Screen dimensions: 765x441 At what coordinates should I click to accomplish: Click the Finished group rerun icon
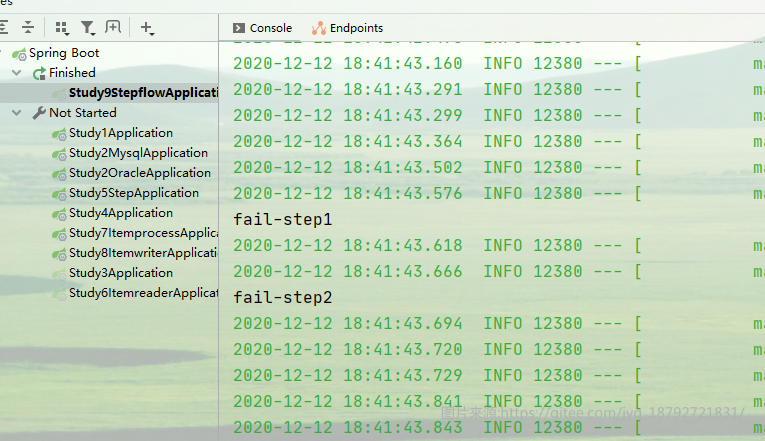(x=39, y=73)
